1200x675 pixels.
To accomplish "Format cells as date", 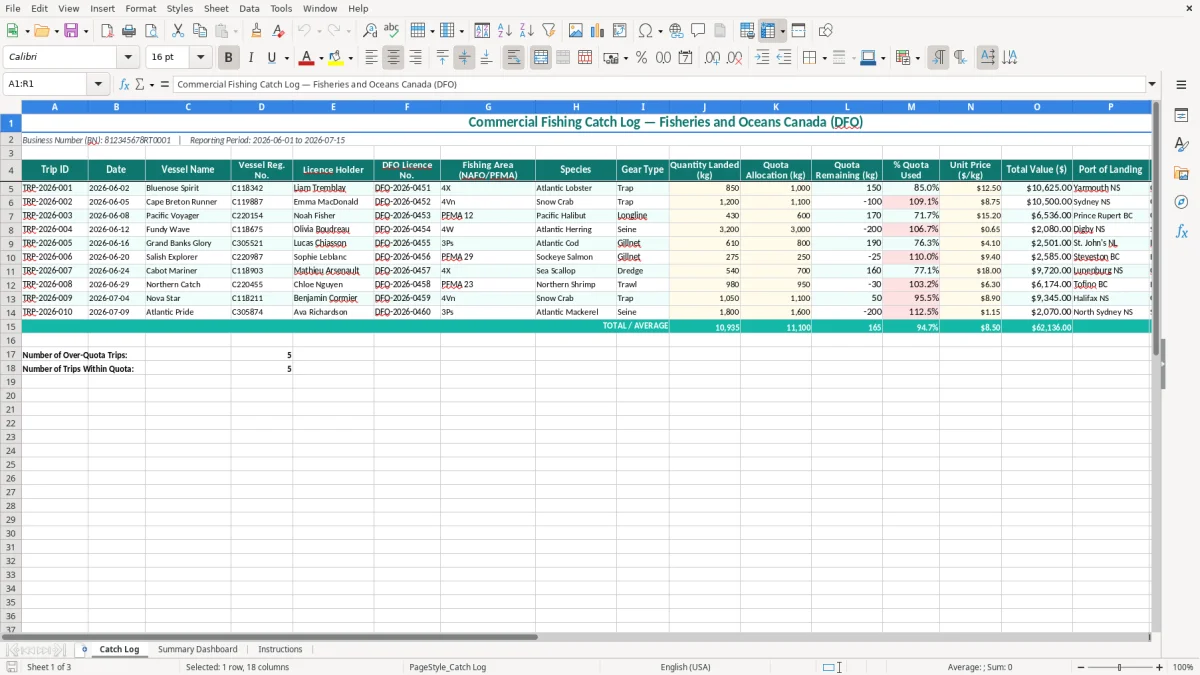I will (685, 58).
